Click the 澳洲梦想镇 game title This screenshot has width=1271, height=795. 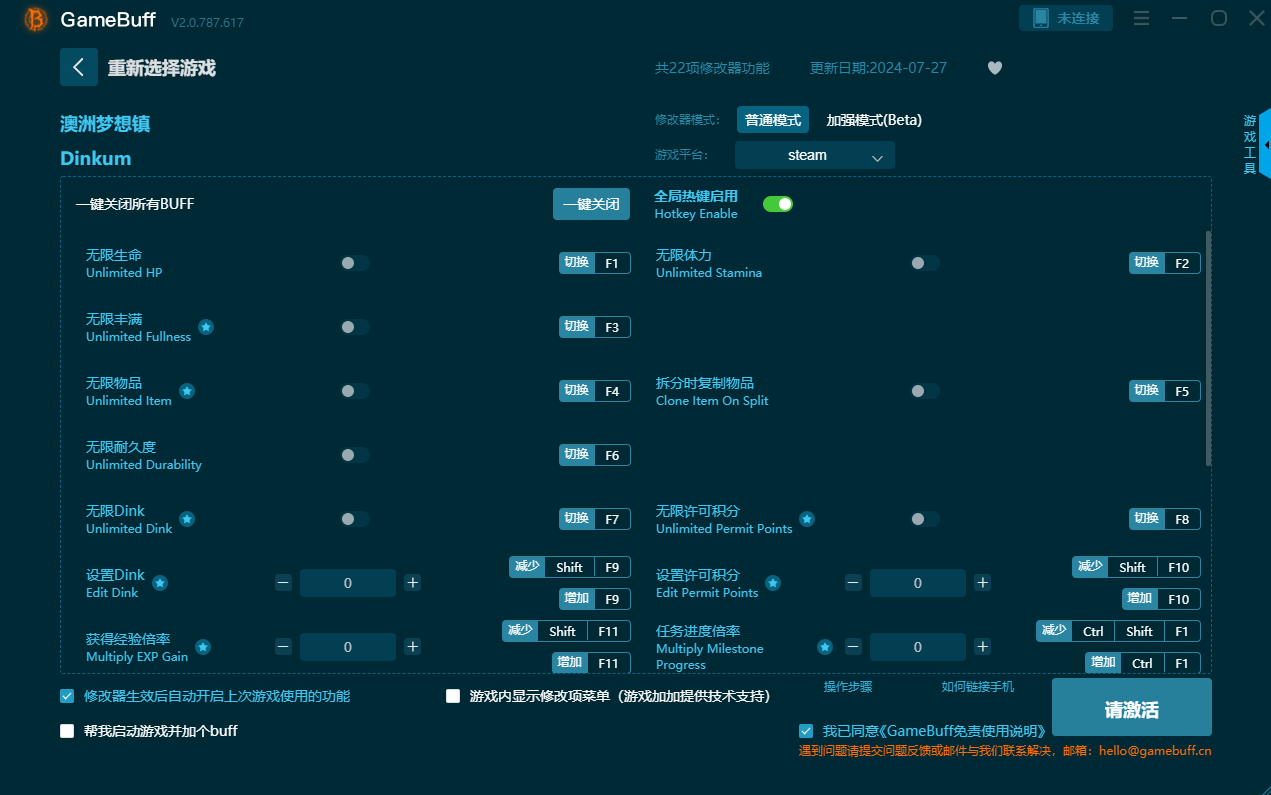click(105, 124)
